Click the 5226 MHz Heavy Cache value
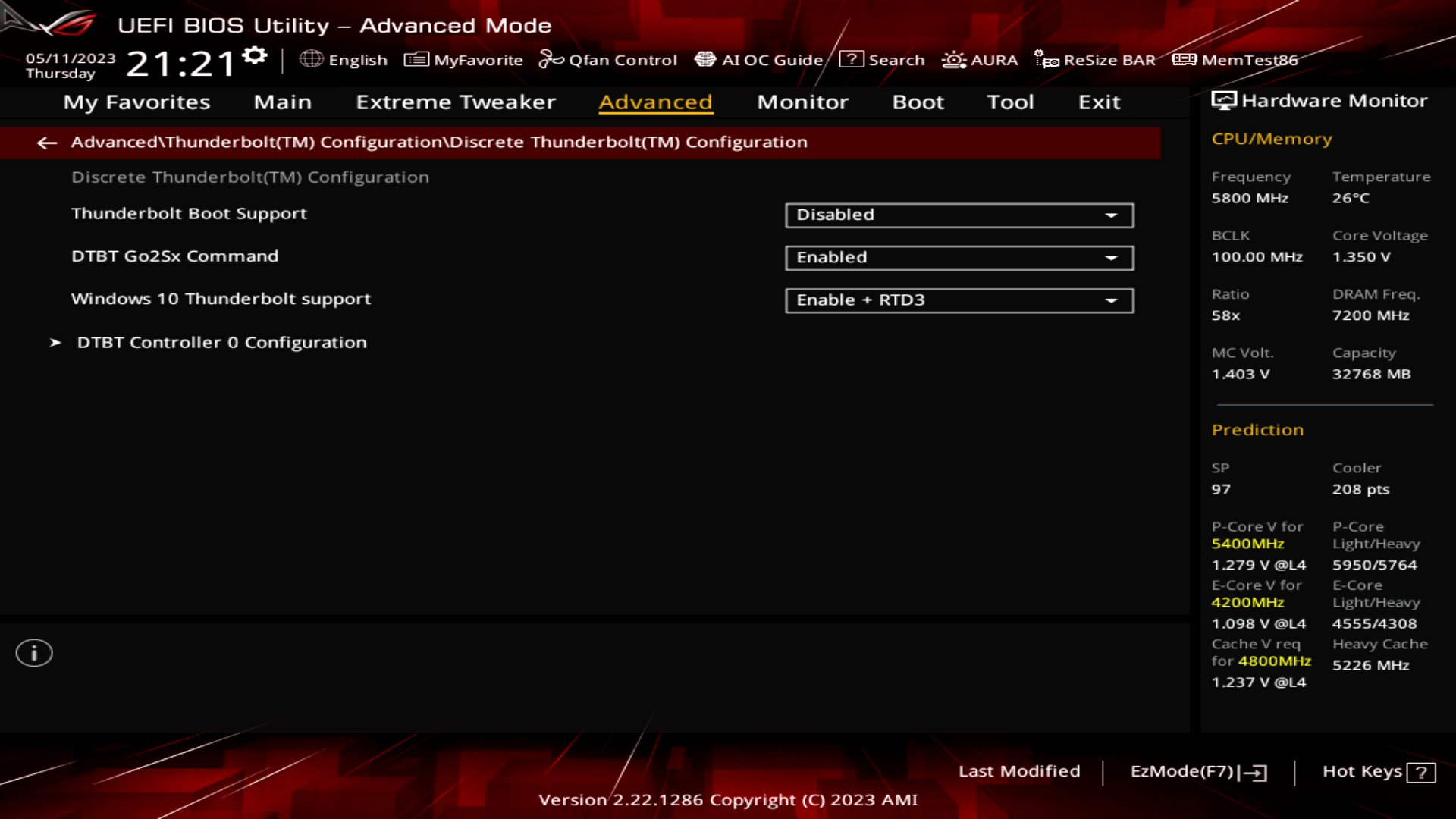Screen dimensions: 1456x819 tap(1370, 665)
